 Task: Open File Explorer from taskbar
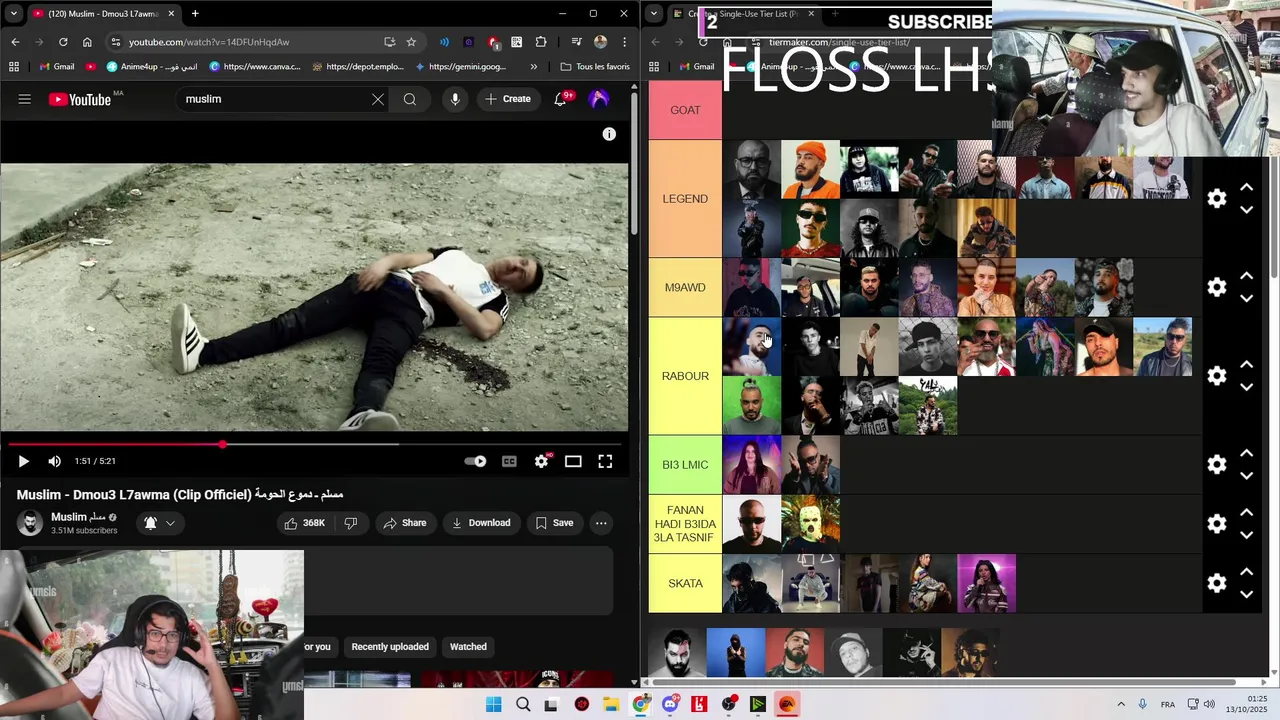611,704
